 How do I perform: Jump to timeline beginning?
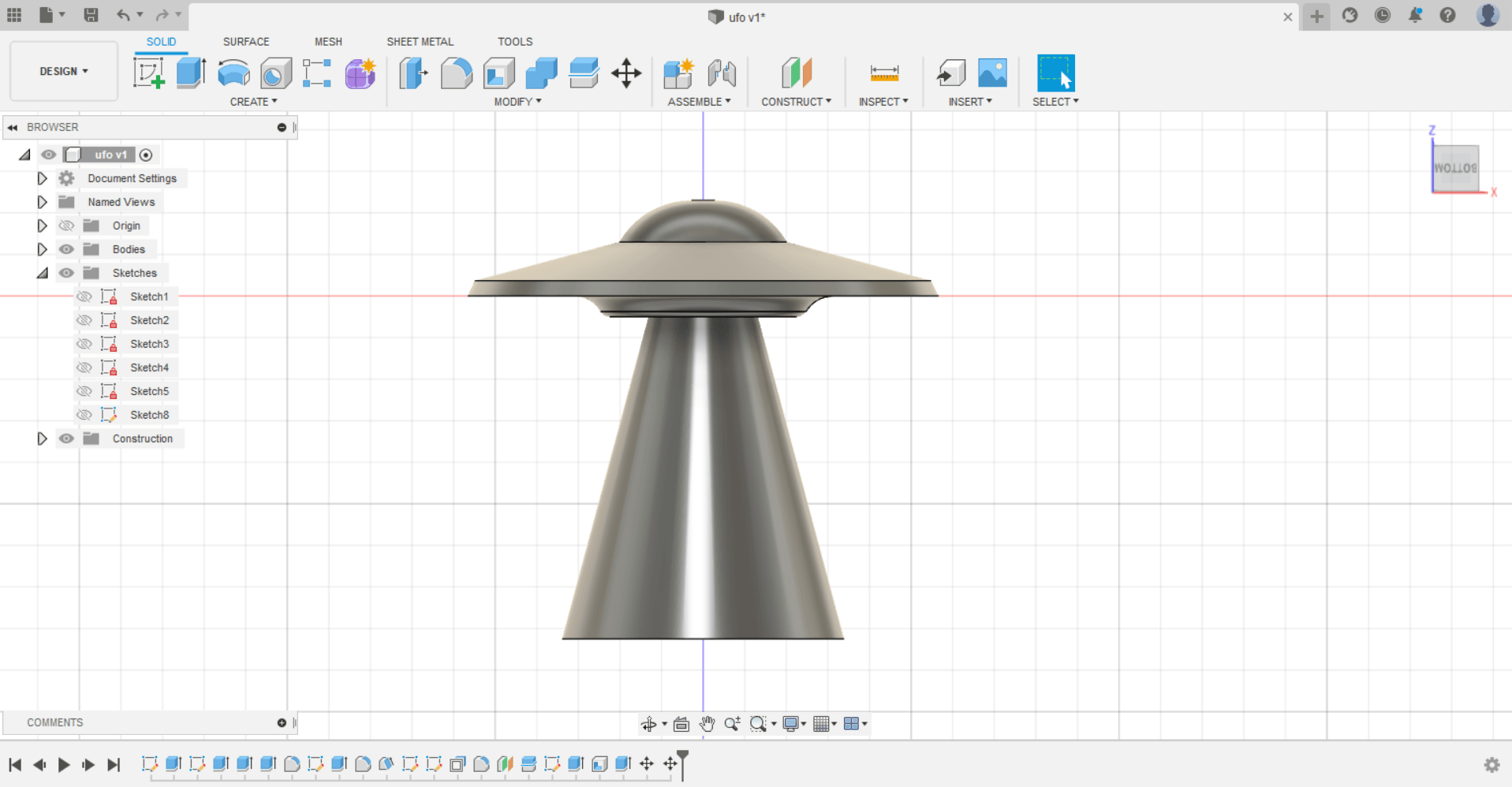pyautogui.click(x=15, y=764)
